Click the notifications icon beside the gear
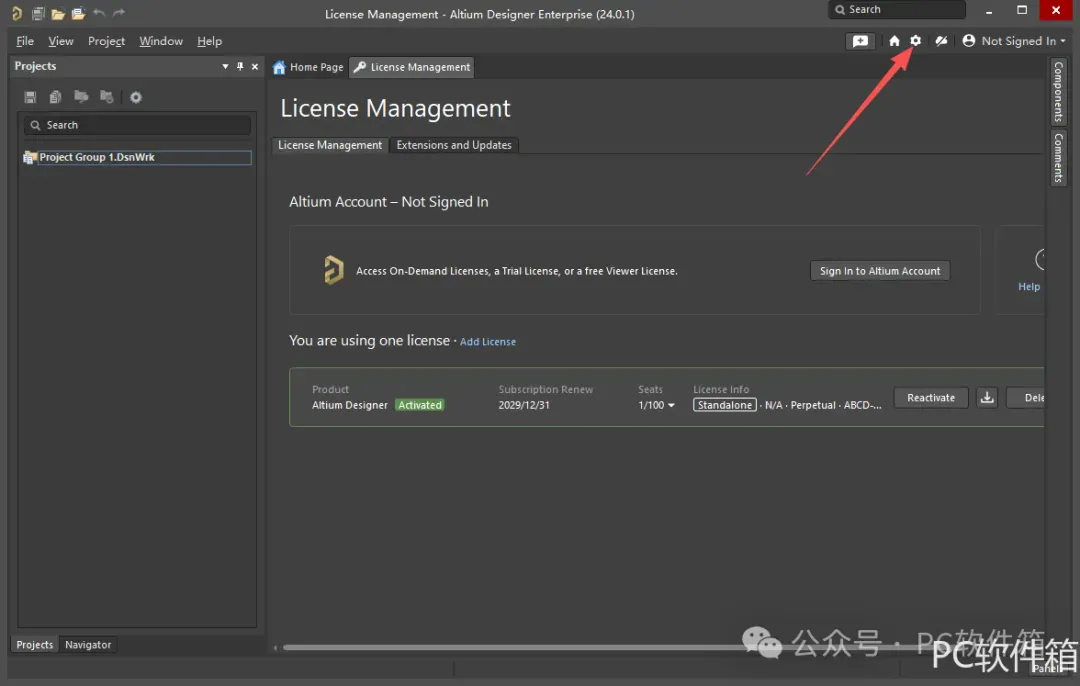 (942, 41)
